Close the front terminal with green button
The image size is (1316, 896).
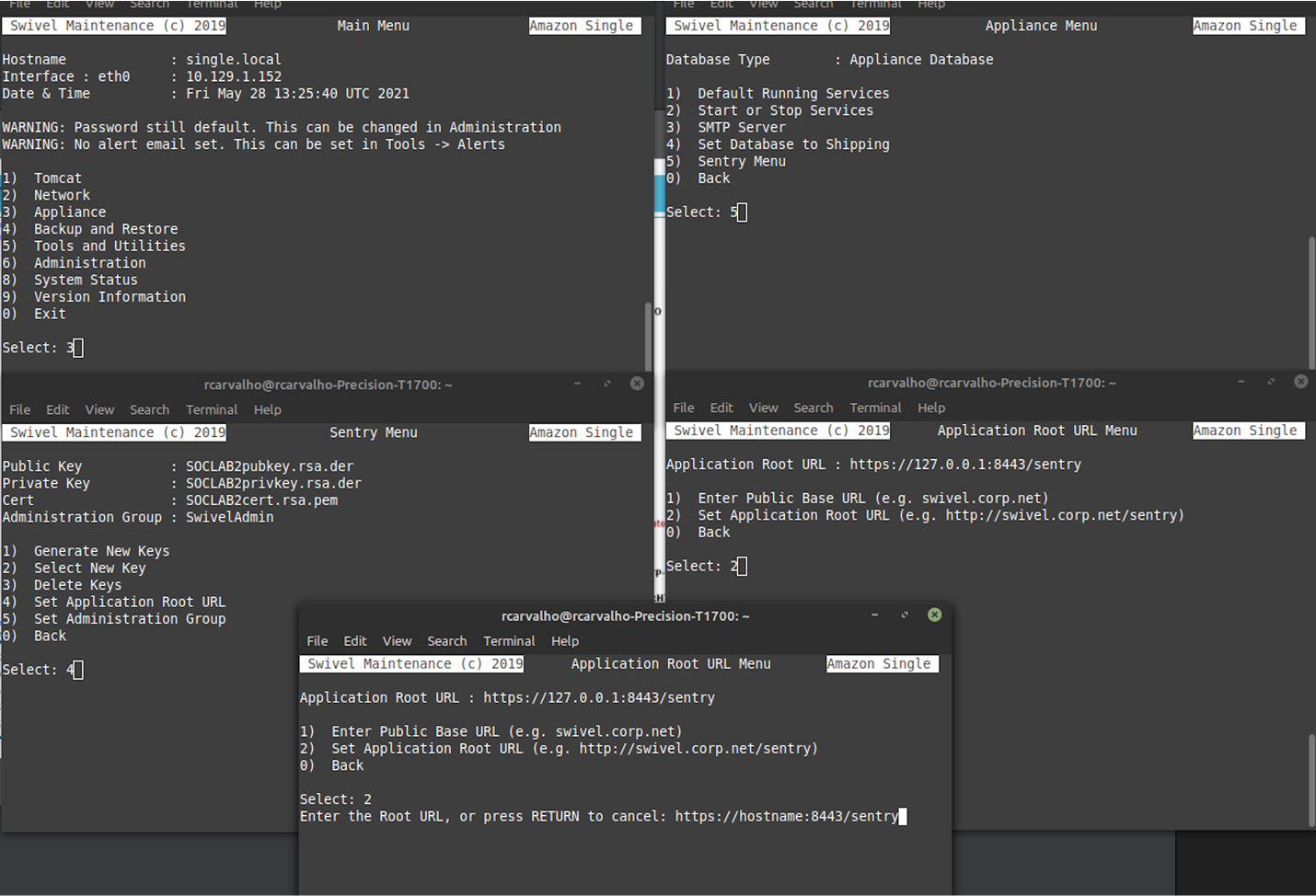934,615
